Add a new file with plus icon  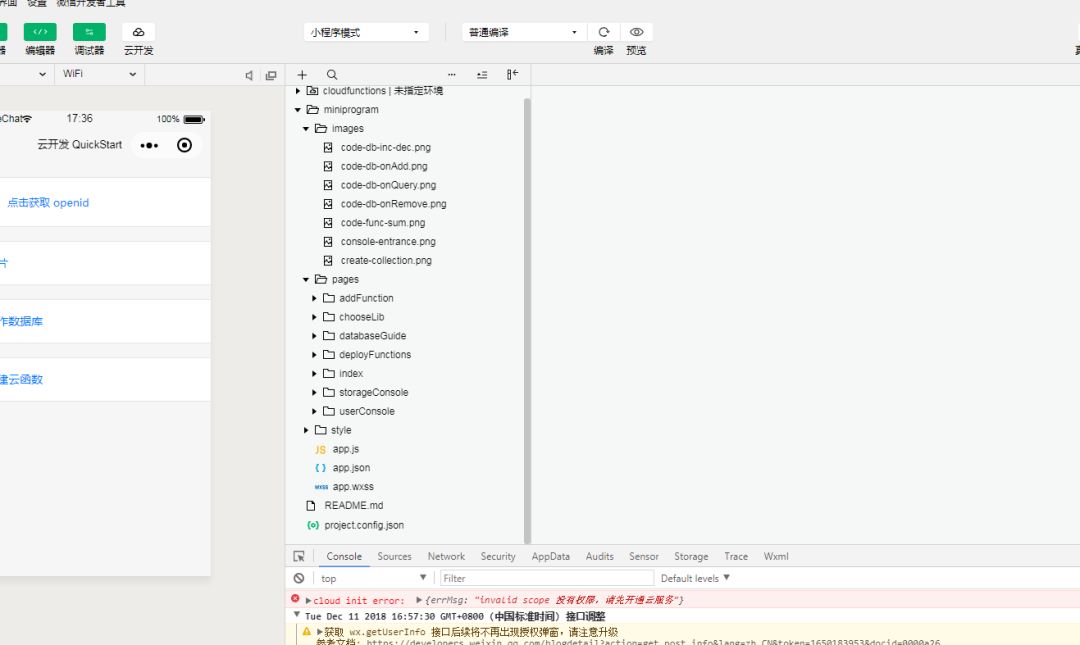pos(302,74)
